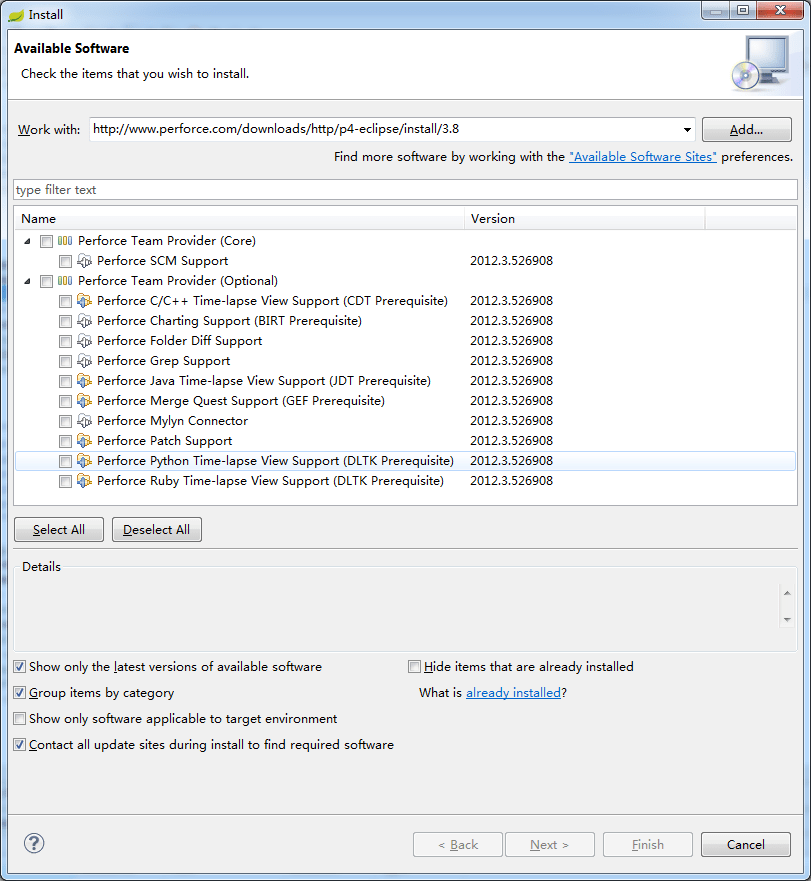Viewport: 811px width, 881px height.
Task: Click the Select All button
Action: tap(59, 530)
